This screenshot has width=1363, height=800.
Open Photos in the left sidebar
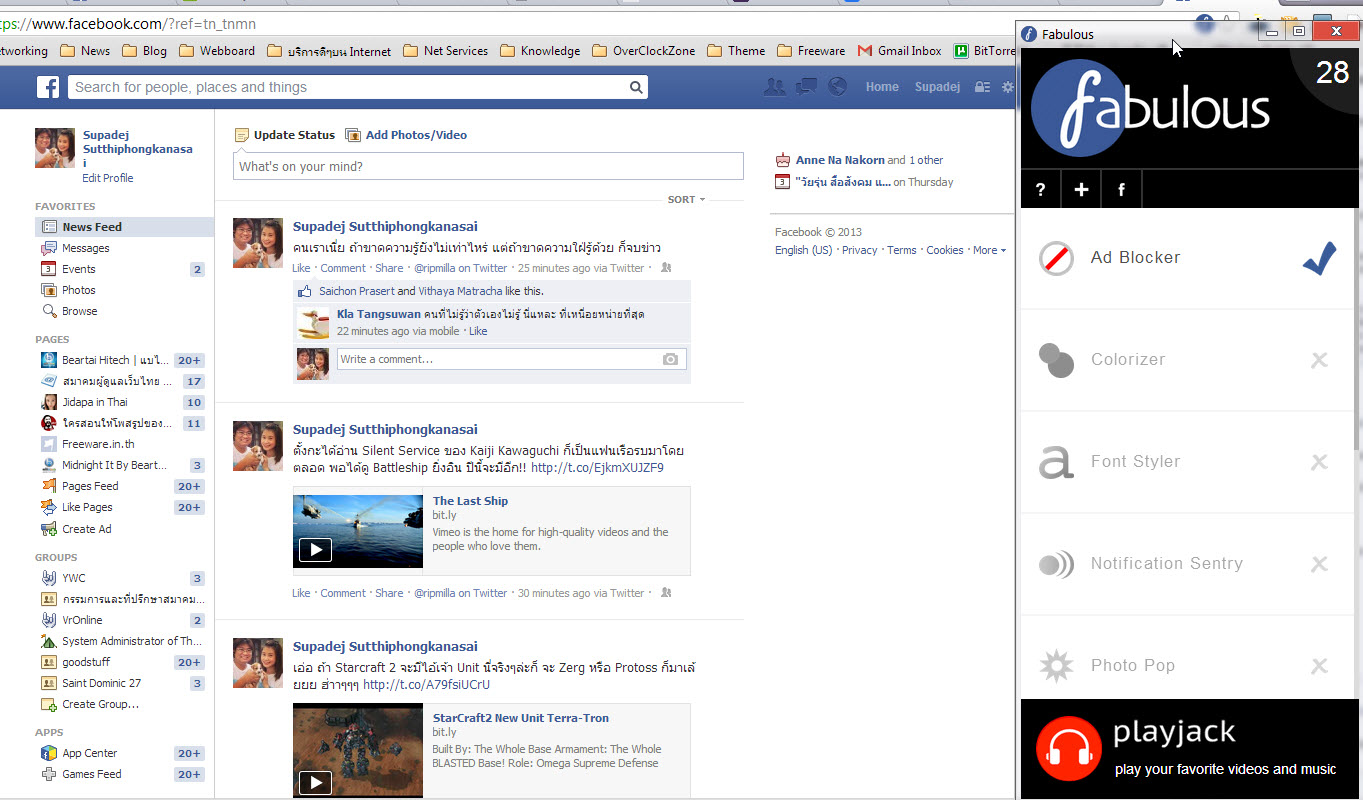point(78,290)
